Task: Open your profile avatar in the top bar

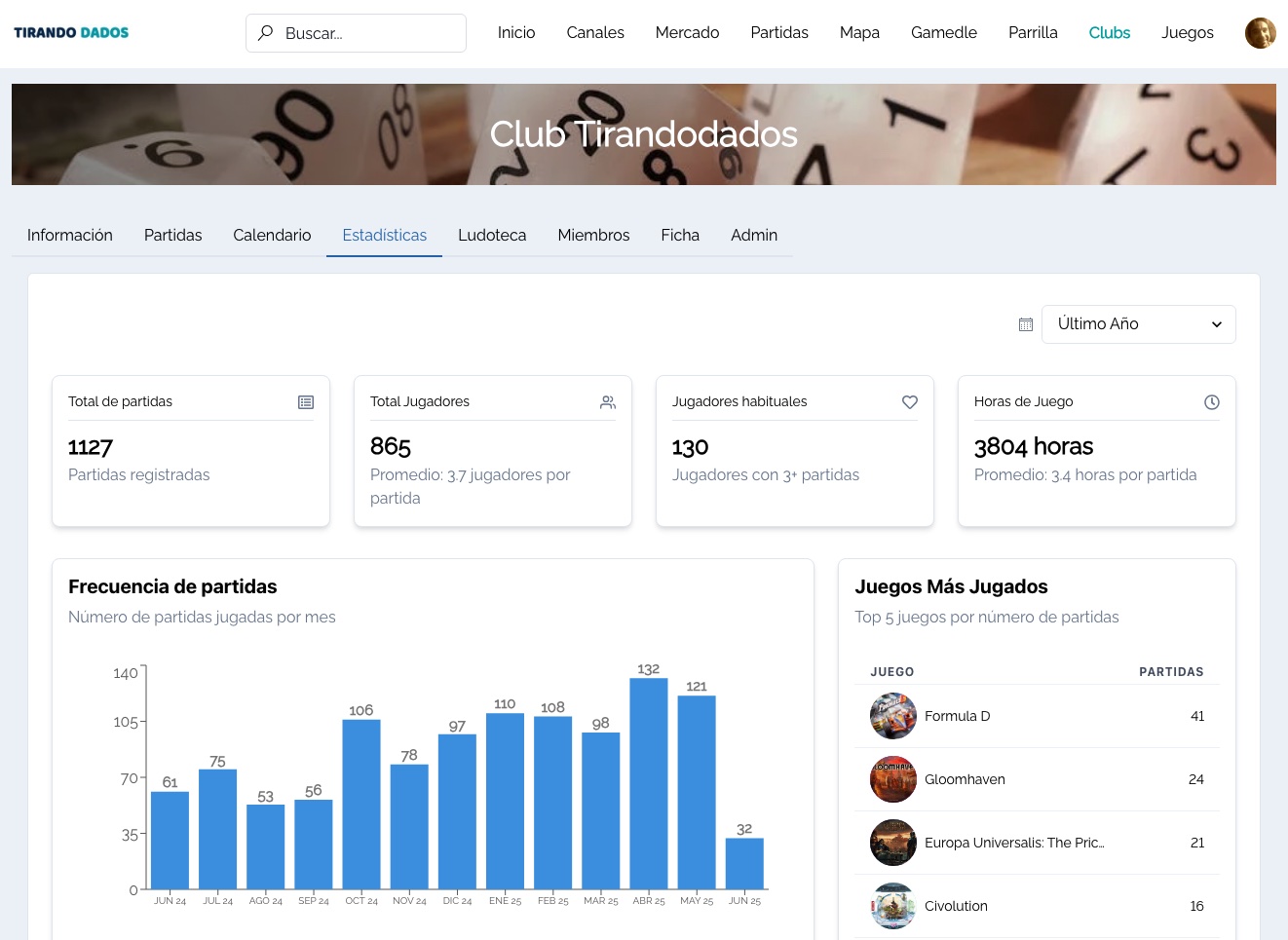Action: [1261, 32]
